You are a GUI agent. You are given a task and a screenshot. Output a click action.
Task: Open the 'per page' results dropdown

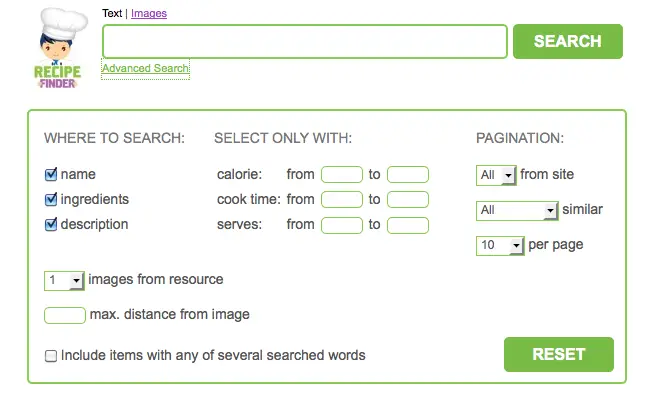point(501,245)
